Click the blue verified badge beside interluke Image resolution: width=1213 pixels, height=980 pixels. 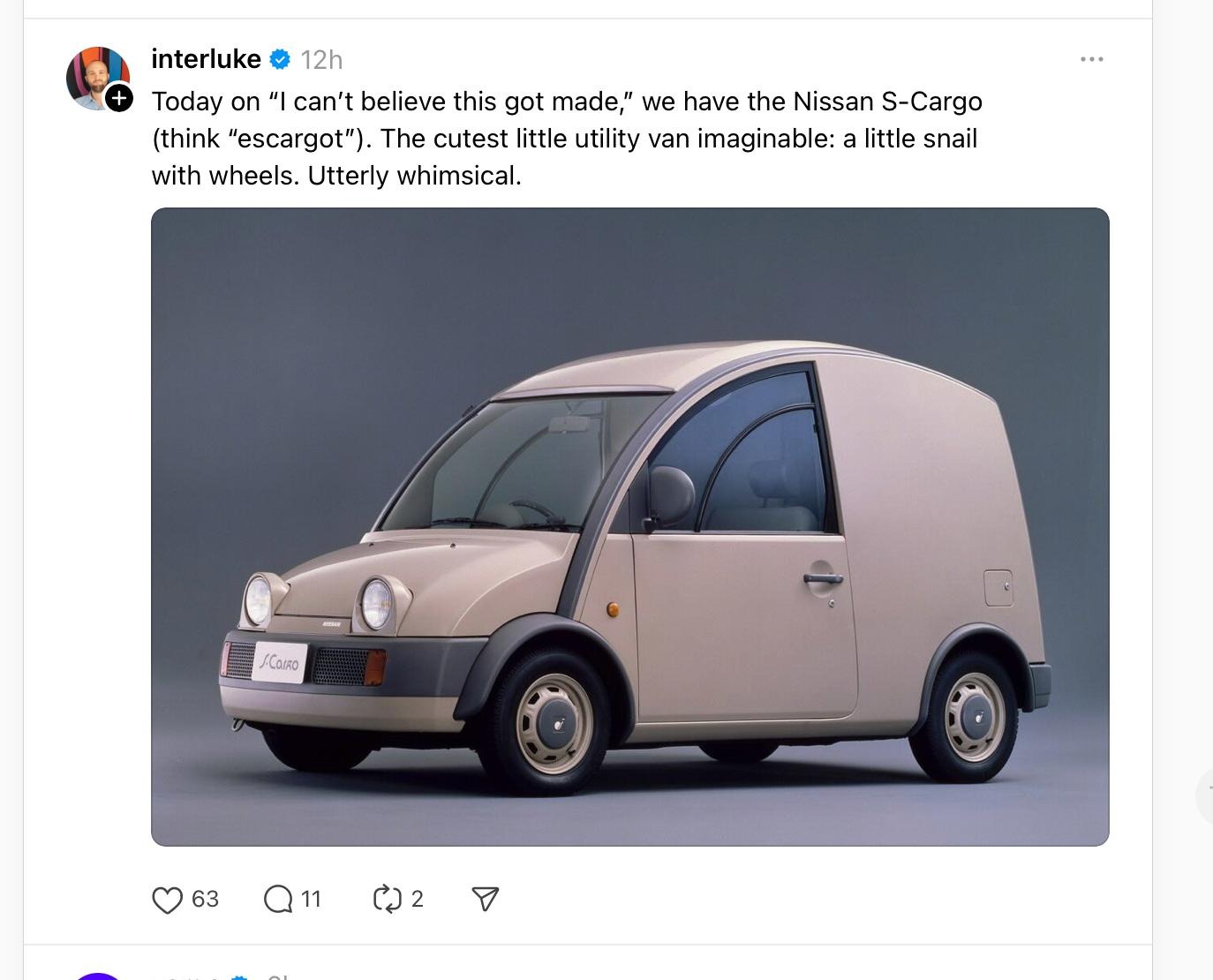pyautogui.click(x=280, y=60)
